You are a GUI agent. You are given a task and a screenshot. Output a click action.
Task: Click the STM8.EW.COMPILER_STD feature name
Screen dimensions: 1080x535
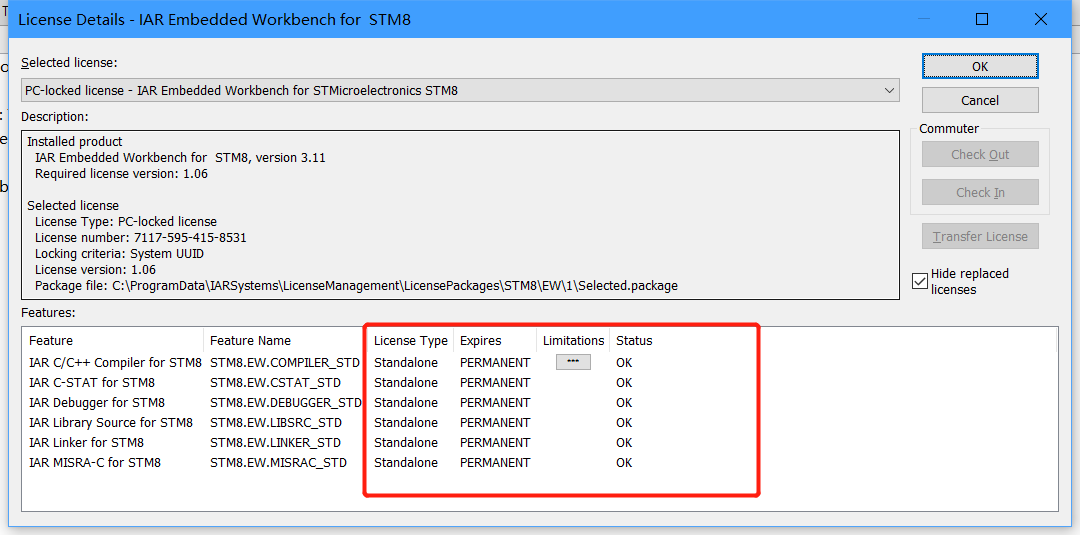click(285, 362)
